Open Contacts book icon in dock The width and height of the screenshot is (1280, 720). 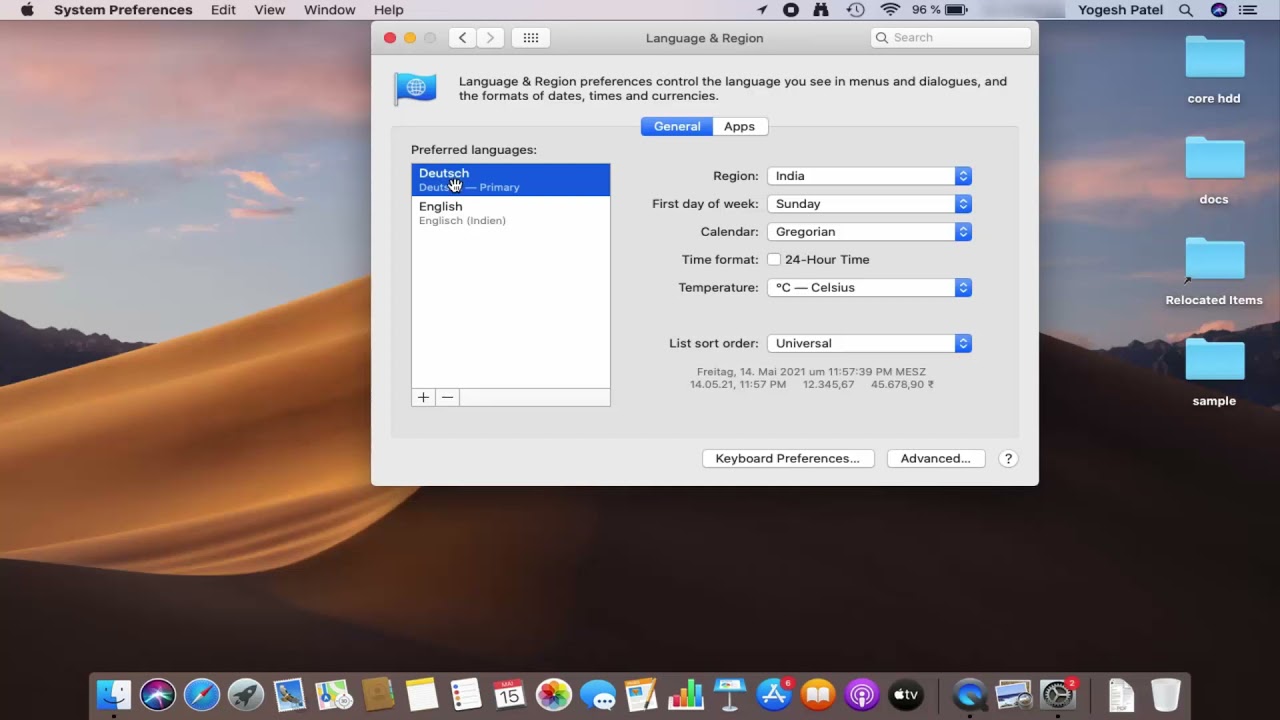point(378,694)
